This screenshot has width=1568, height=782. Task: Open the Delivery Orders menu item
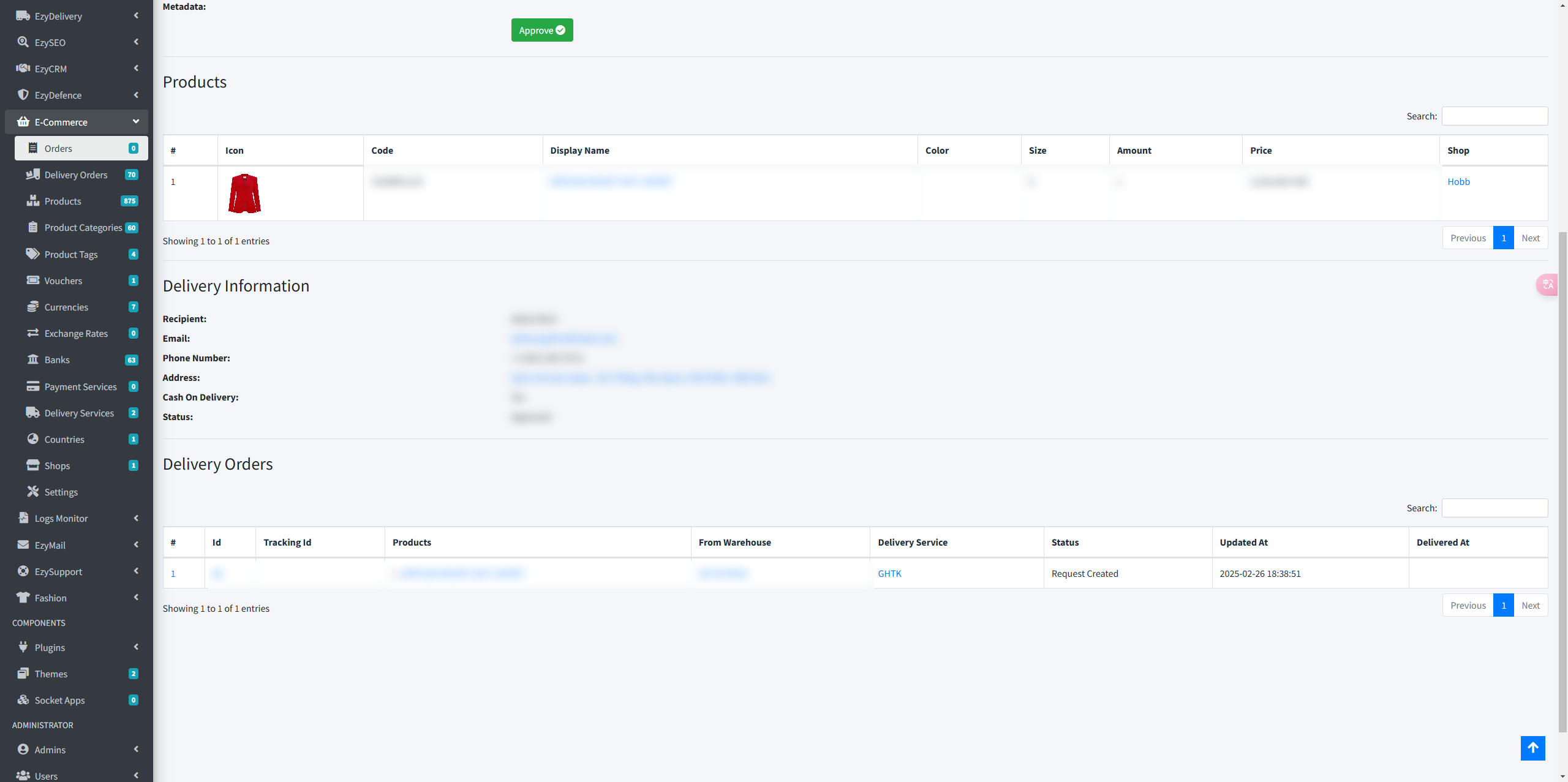pyautogui.click(x=76, y=175)
